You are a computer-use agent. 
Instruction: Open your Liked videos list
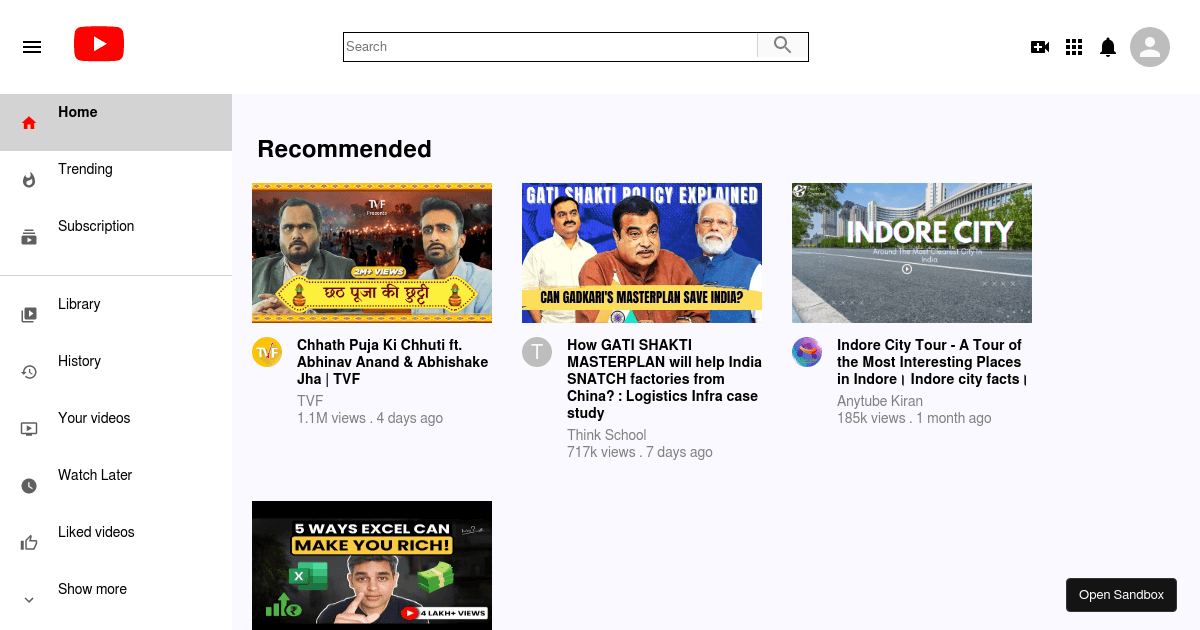click(96, 532)
